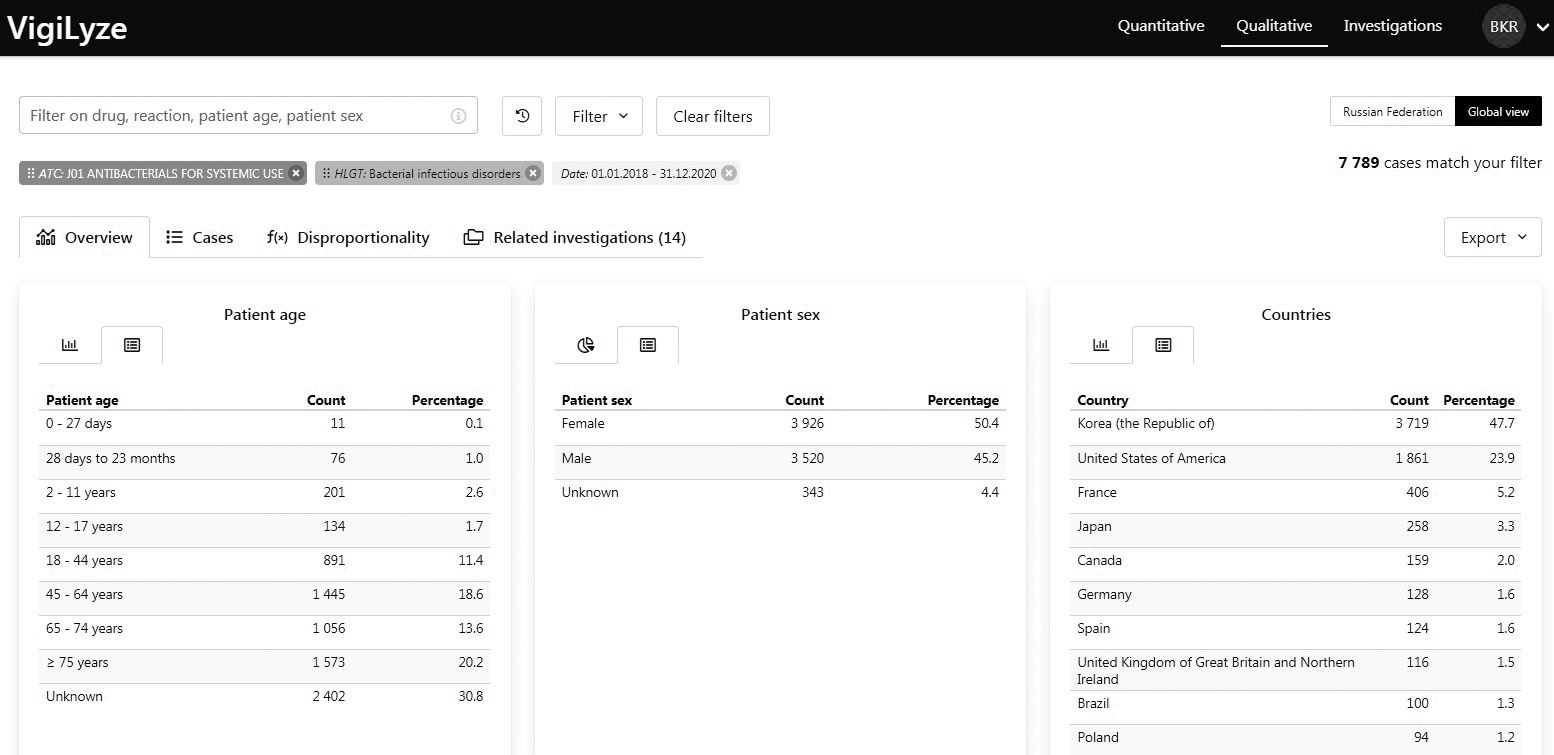This screenshot has height=755, width=1554.
Task: Select Countries table view icon
Action: [x=1163, y=345]
